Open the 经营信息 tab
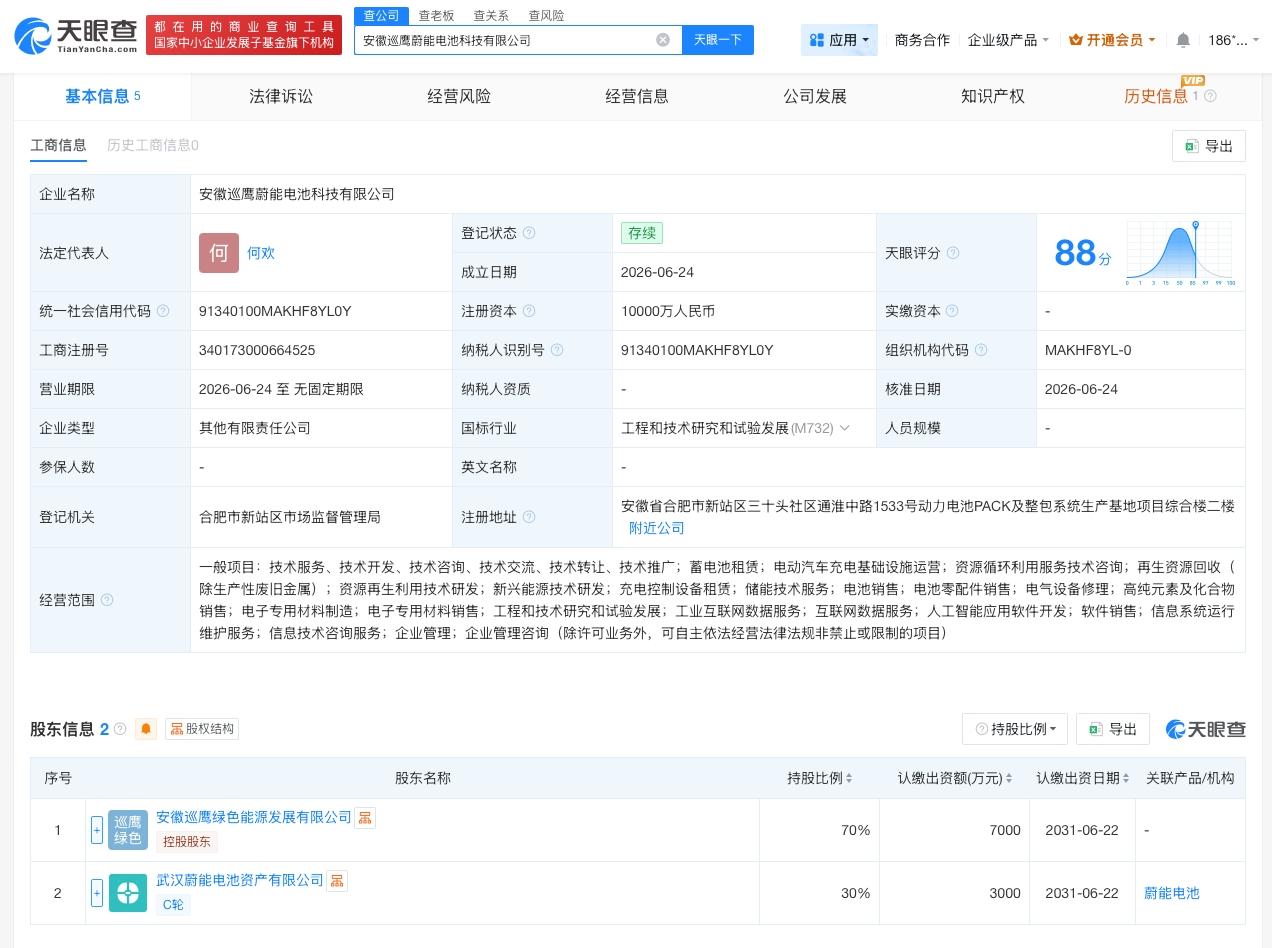This screenshot has height=948, width=1272. pos(637,96)
